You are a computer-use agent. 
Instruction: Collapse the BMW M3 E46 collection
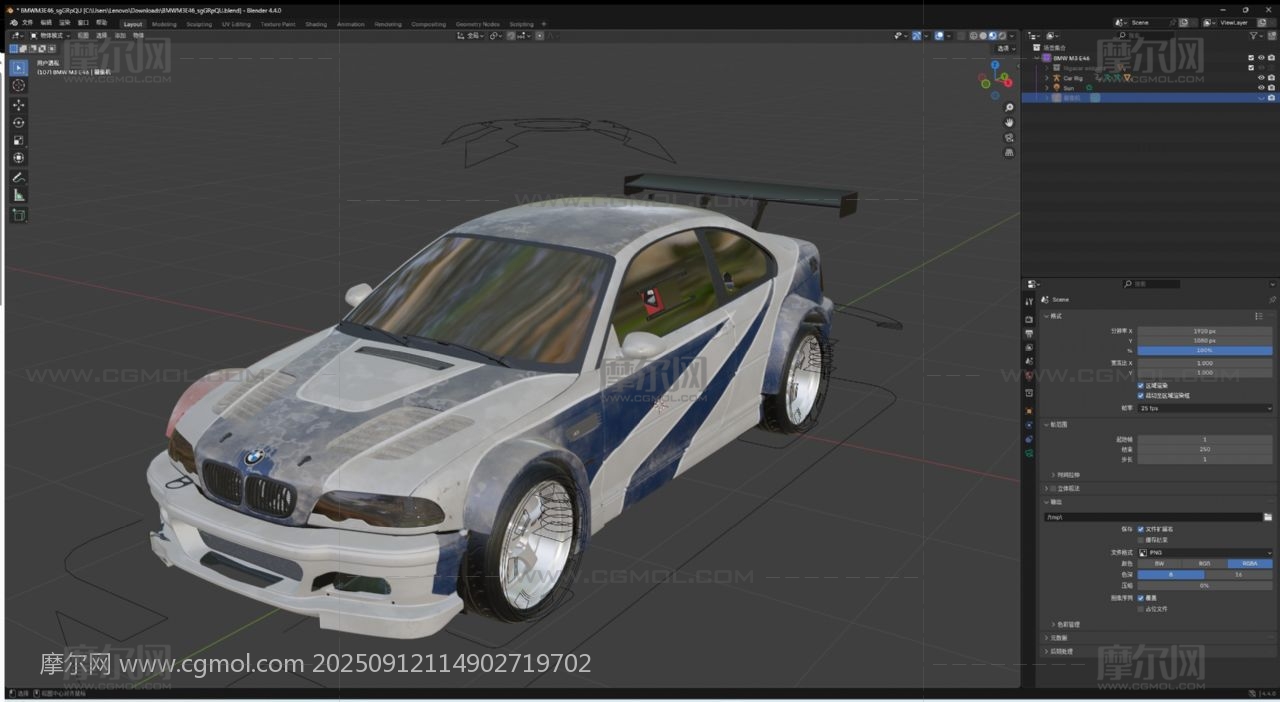1037,58
